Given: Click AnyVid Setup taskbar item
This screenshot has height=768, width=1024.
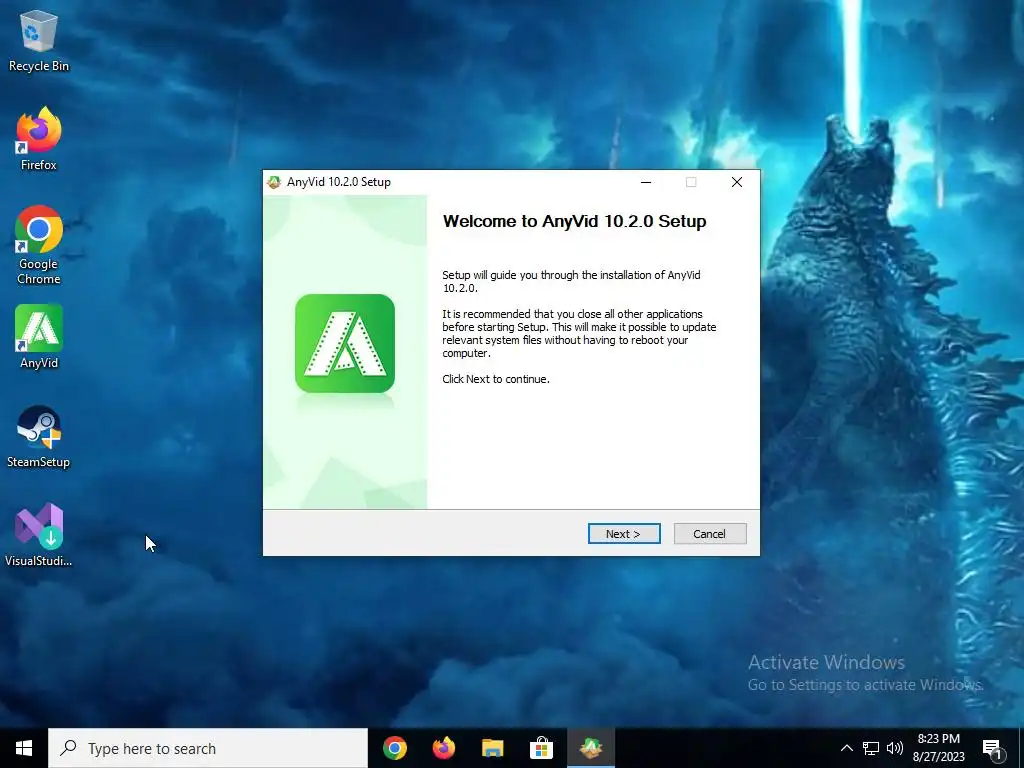Looking at the screenshot, I should click(x=590, y=748).
